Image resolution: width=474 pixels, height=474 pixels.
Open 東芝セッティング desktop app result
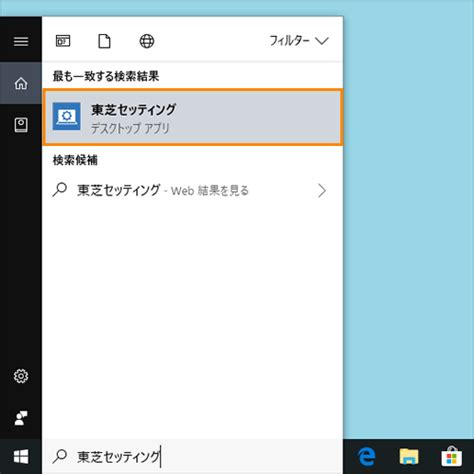click(x=193, y=117)
